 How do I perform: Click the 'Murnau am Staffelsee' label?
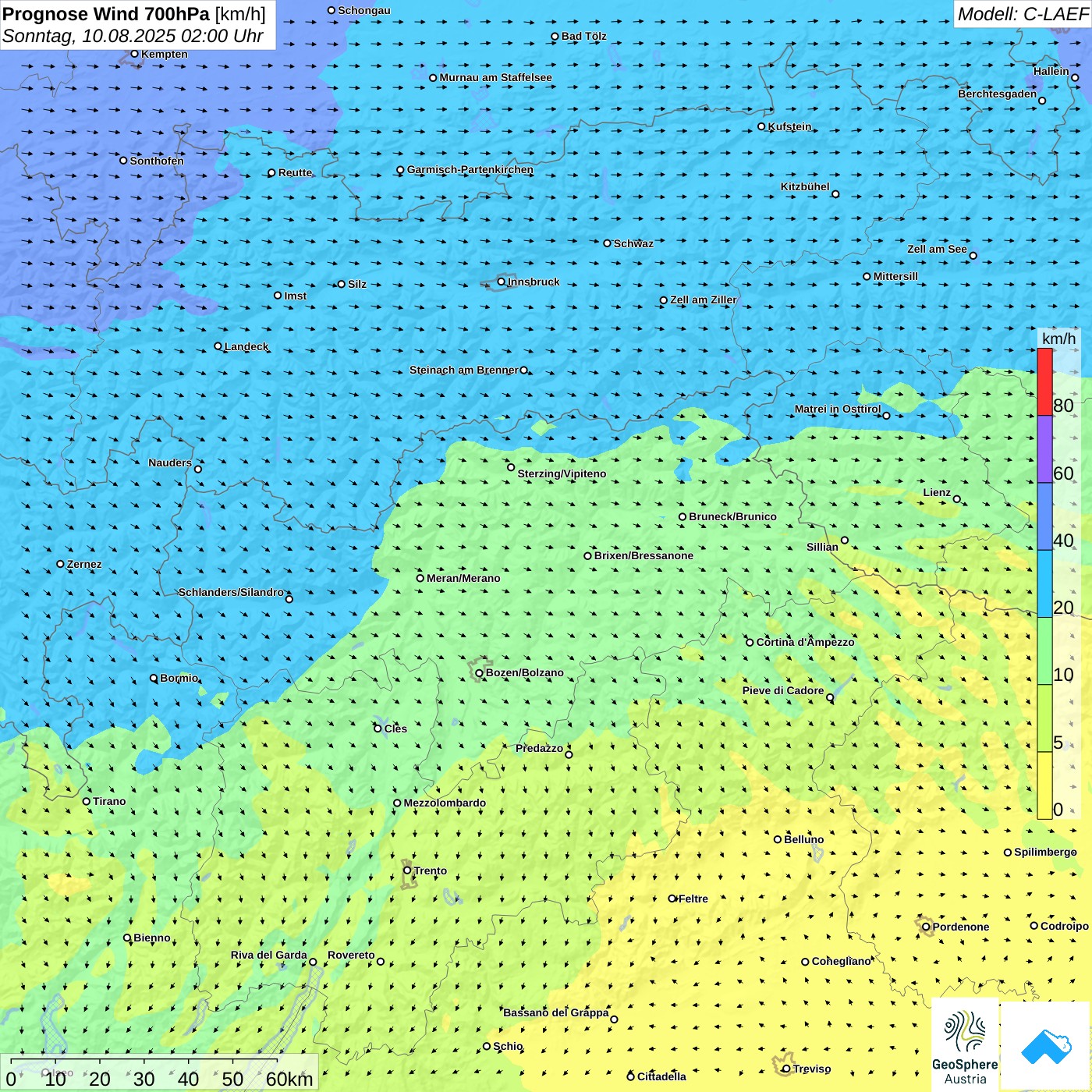click(496, 77)
